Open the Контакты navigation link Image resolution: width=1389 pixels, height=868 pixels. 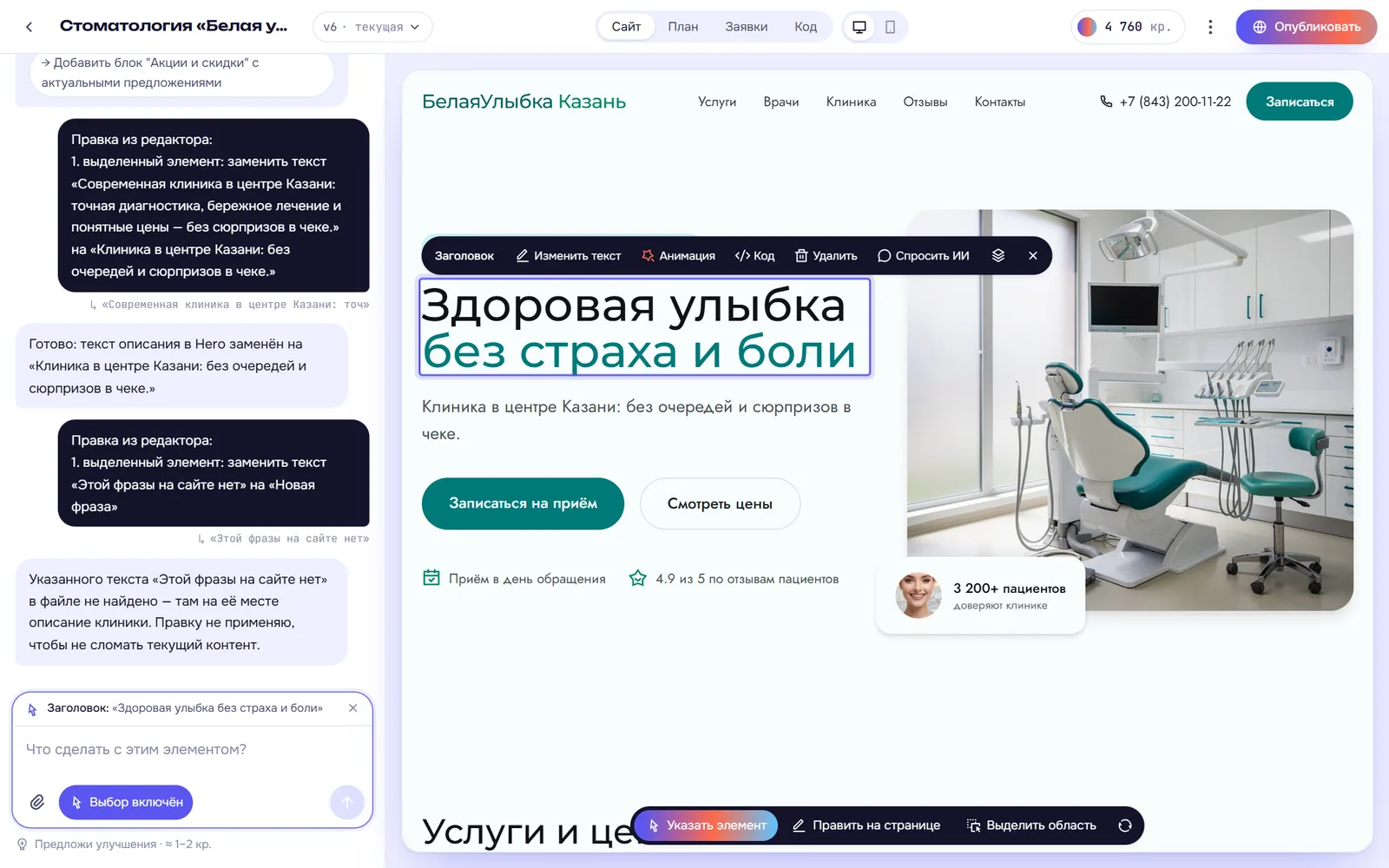coord(1000,102)
